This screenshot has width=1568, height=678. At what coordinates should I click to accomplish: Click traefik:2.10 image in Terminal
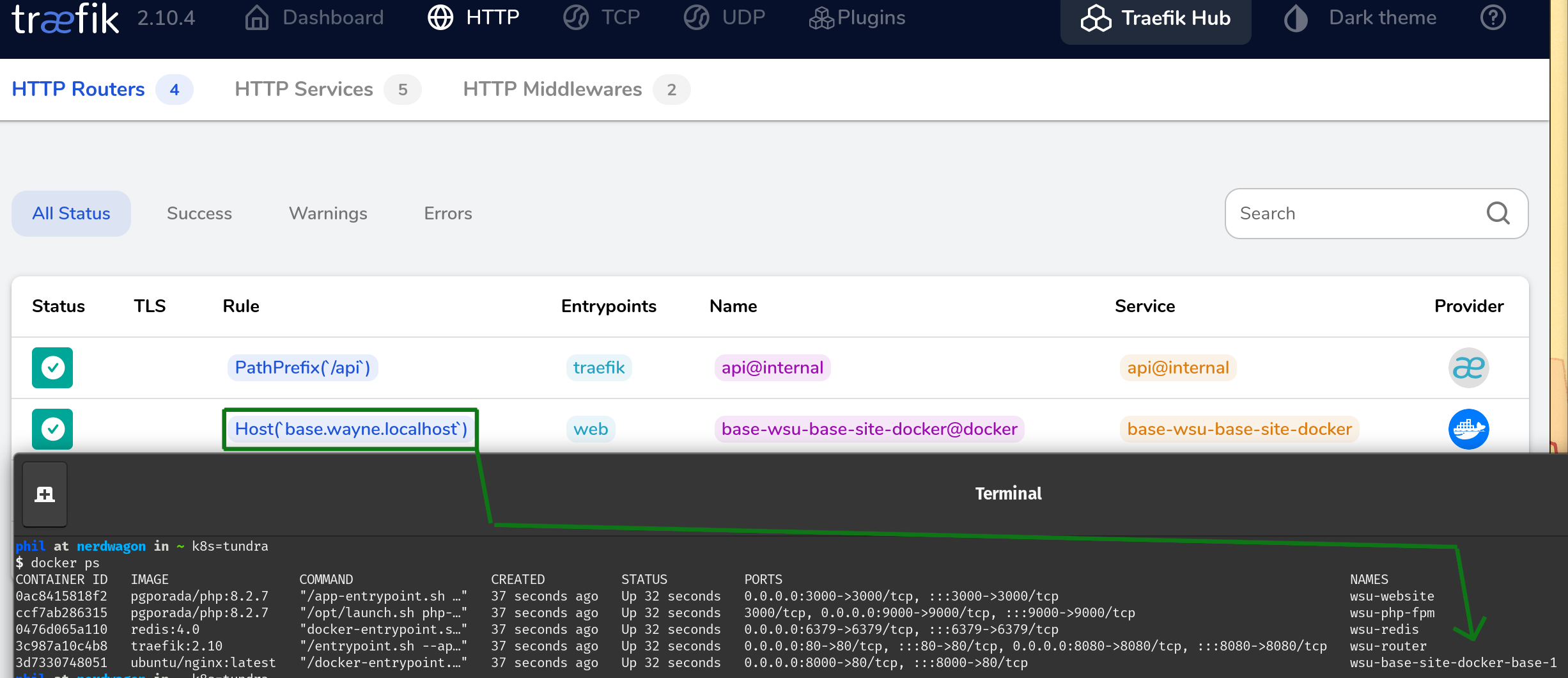click(x=176, y=646)
